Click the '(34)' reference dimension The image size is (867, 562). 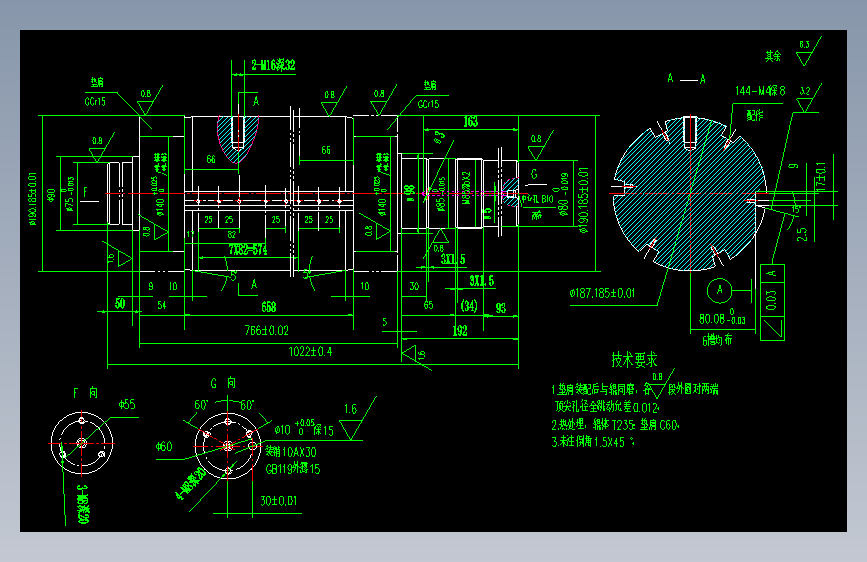tap(469, 305)
